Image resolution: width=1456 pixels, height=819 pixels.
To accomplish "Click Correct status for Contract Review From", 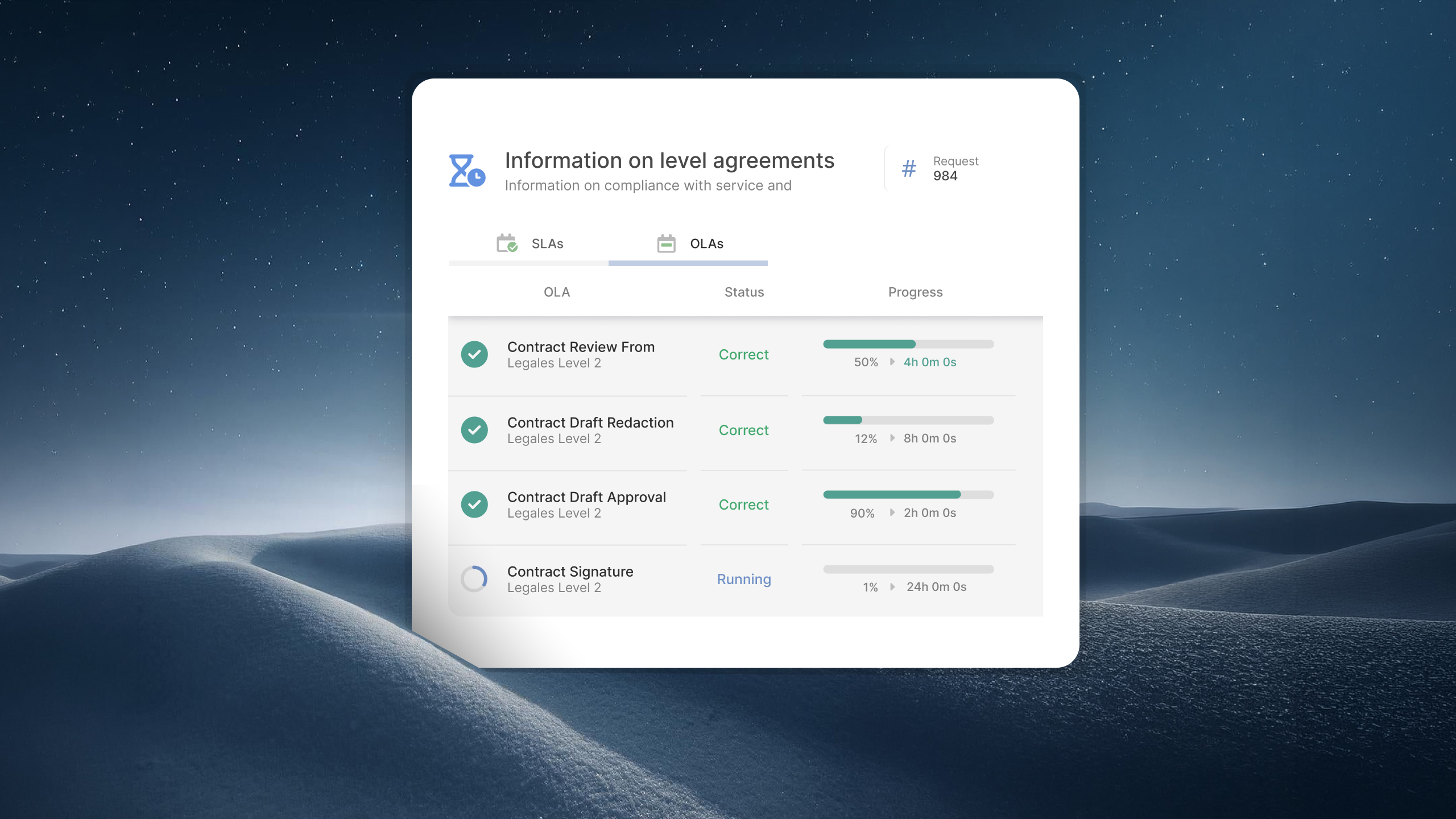I will click(743, 354).
